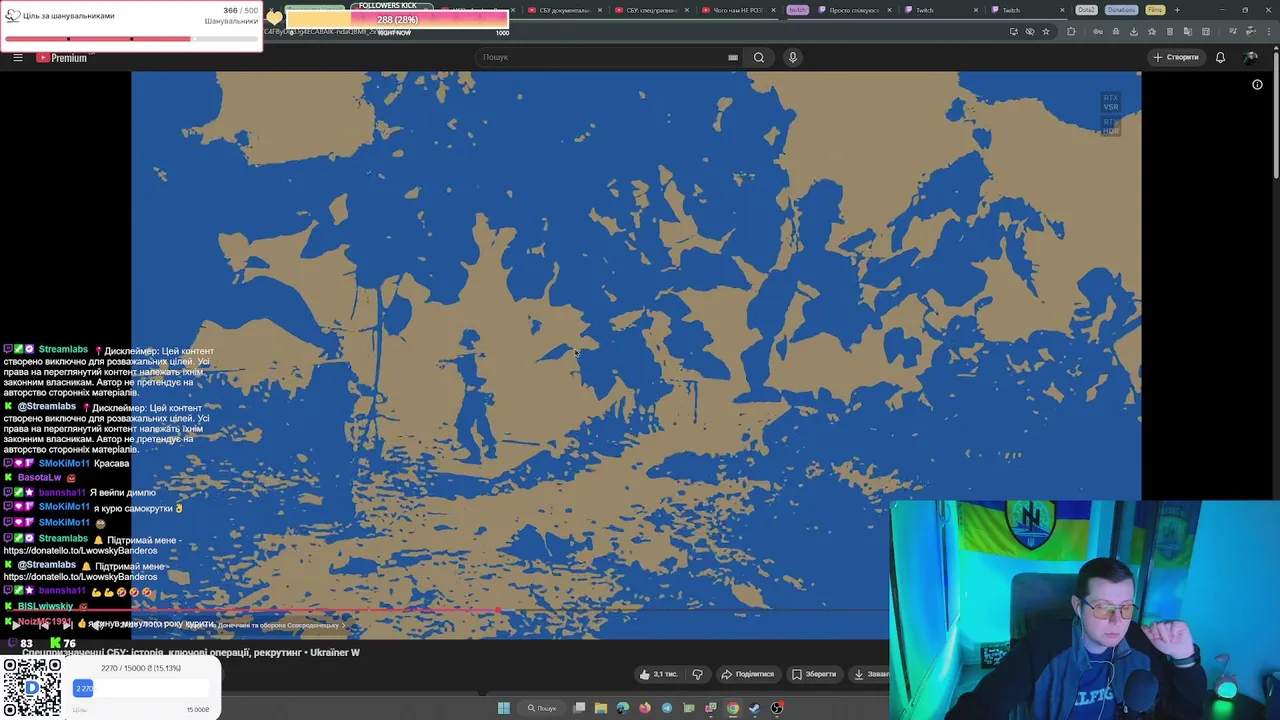The image size is (1280, 720).
Task: Switch to the СБУ документальн browser tab
Action: pyautogui.click(x=564, y=10)
